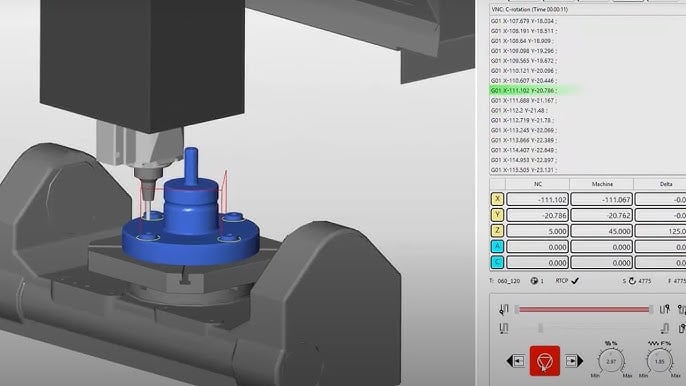Click the toolpath end marker icon right of the red slider
686x386 pixels.
665,309
